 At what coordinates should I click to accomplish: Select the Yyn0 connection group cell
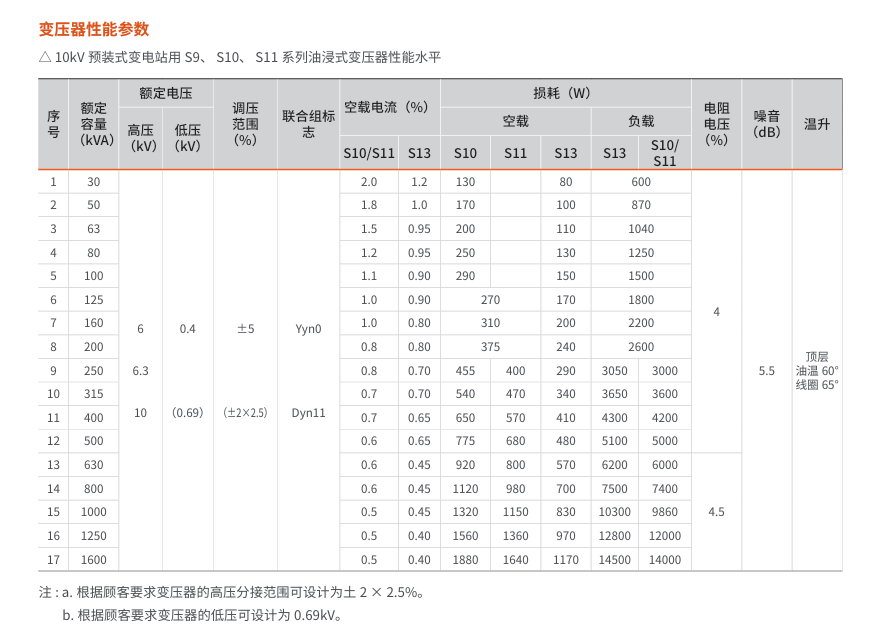tap(309, 328)
